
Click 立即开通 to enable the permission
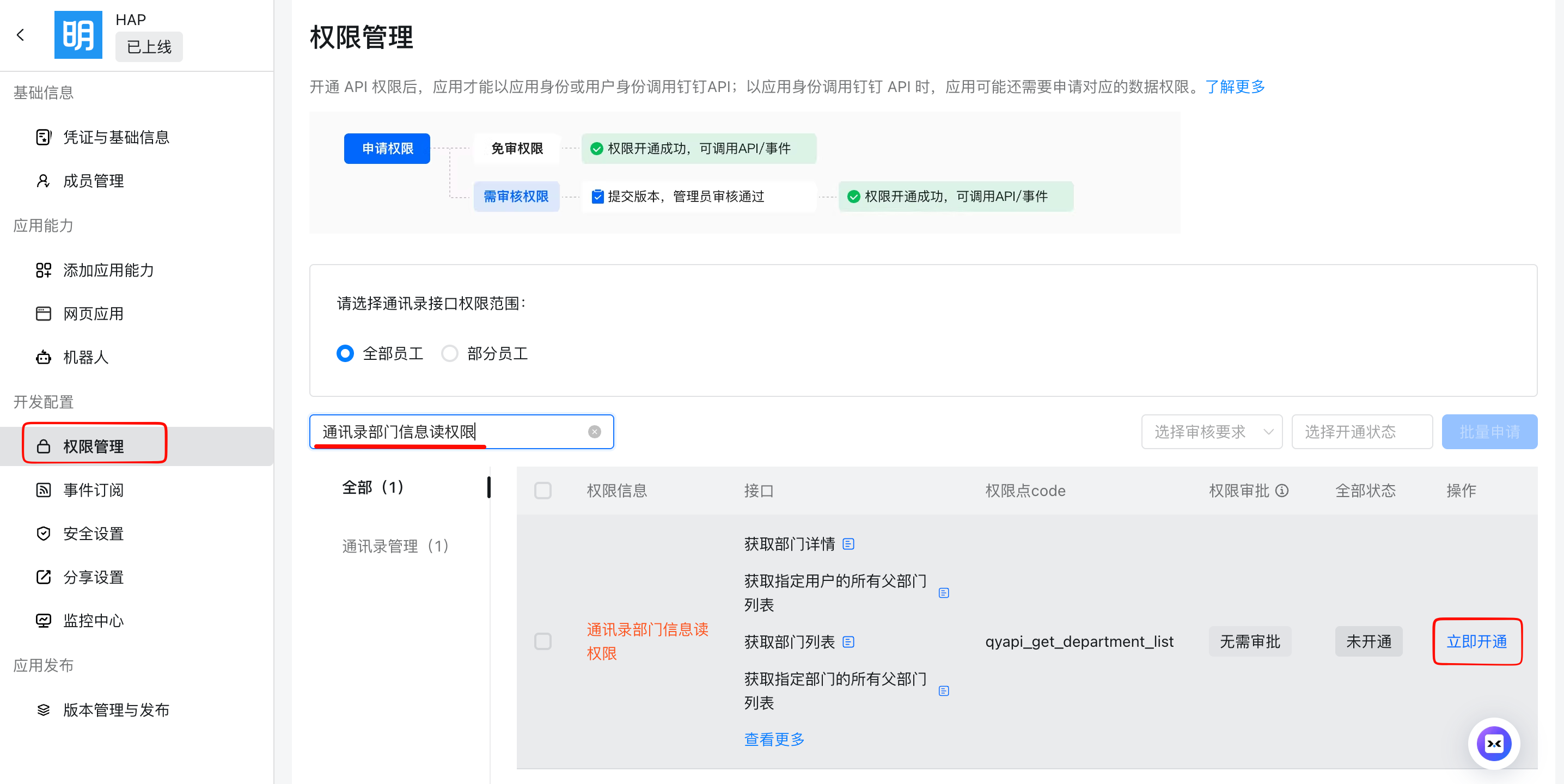click(x=1476, y=641)
